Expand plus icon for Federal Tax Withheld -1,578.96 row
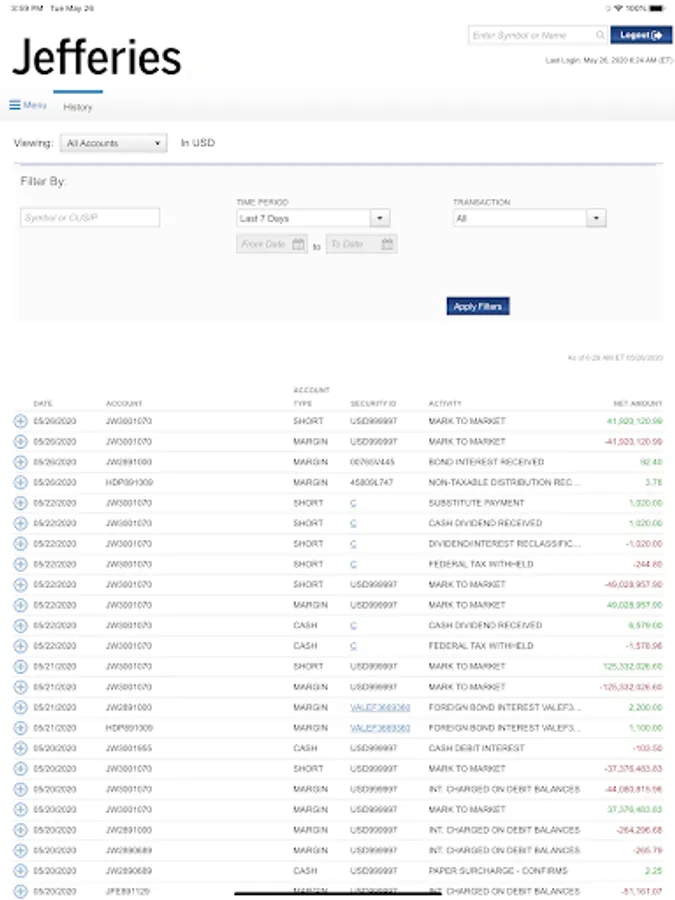 [20, 646]
